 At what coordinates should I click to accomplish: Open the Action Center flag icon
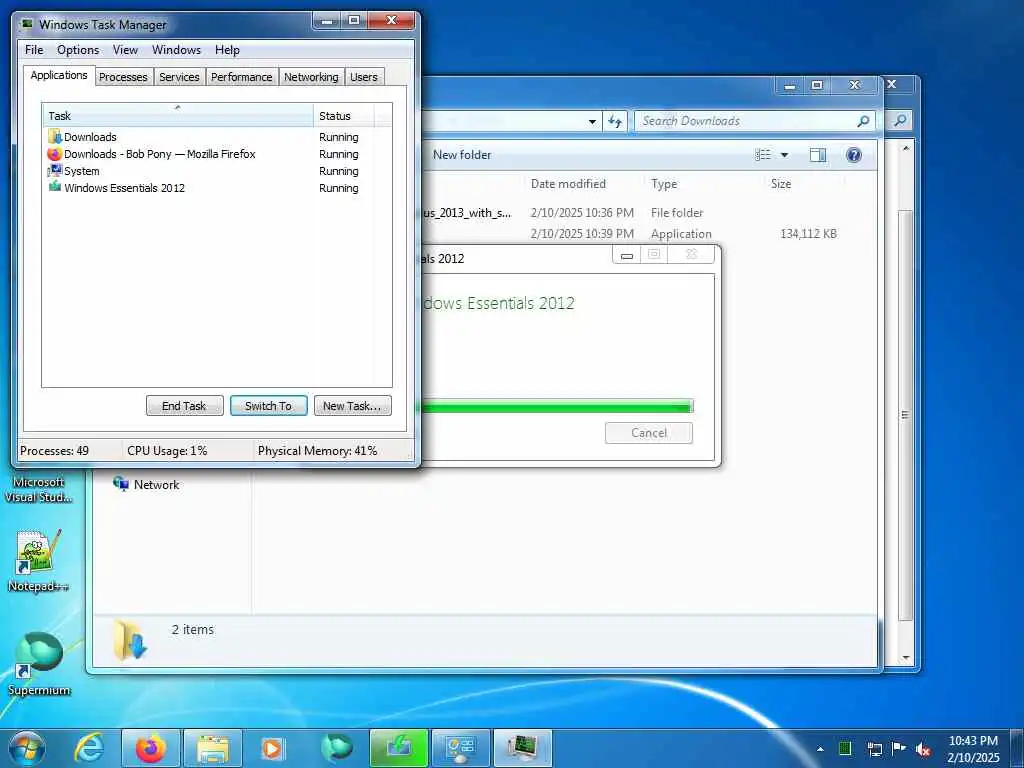898,749
